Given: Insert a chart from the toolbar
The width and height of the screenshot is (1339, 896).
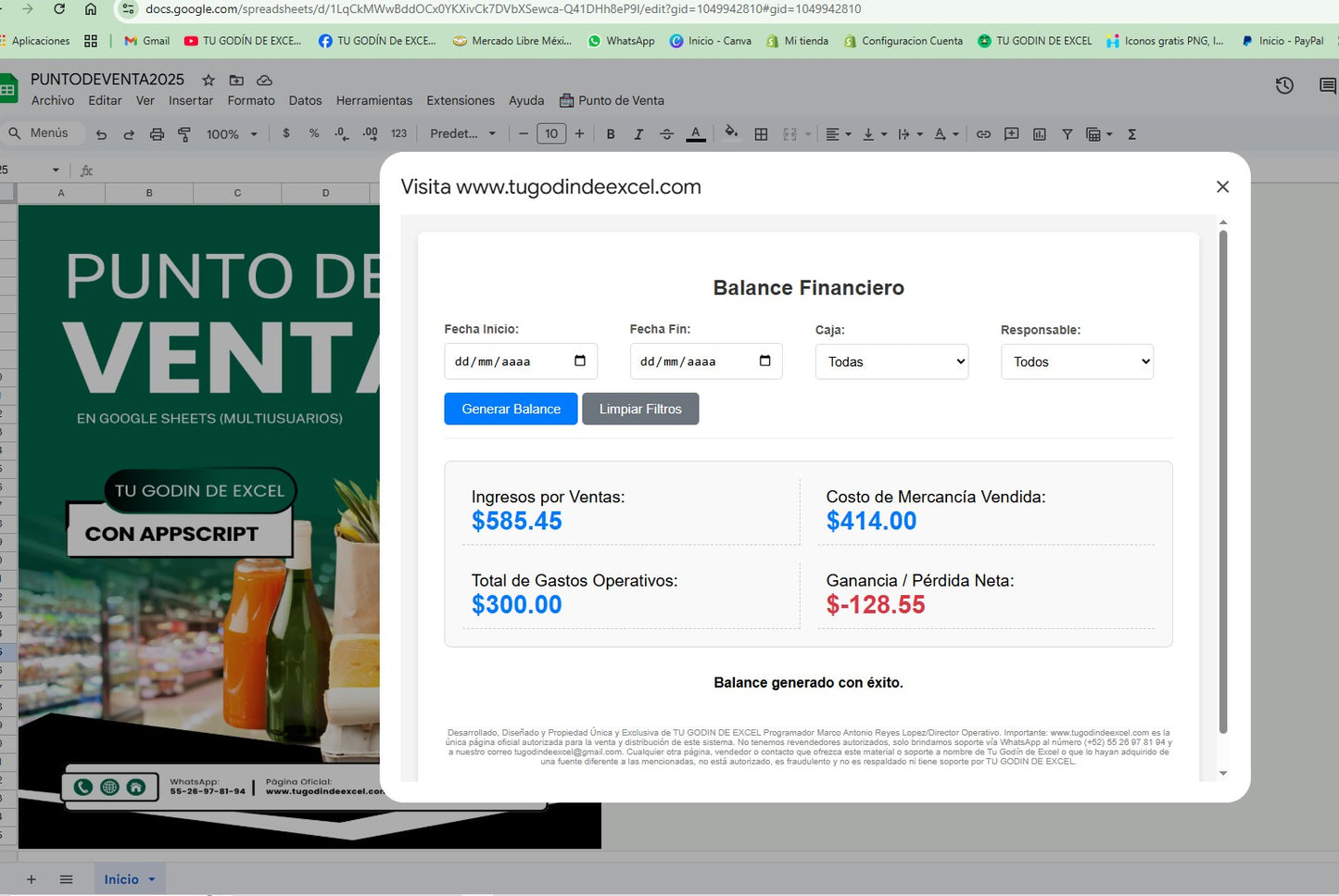Looking at the screenshot, I should pyautogui.click(x=1039, y=133).
